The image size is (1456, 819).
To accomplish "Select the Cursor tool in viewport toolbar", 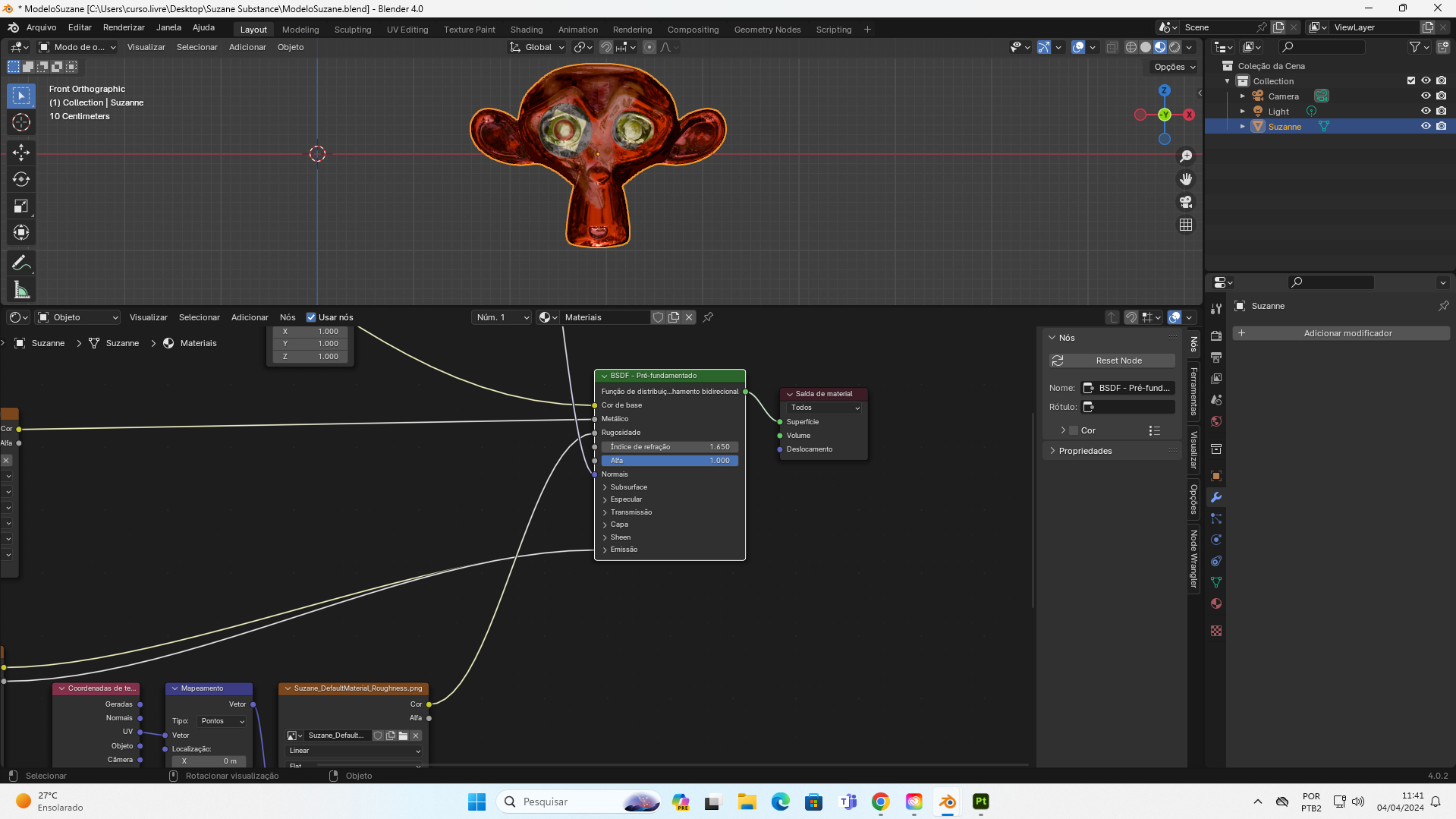I will 21,122.
